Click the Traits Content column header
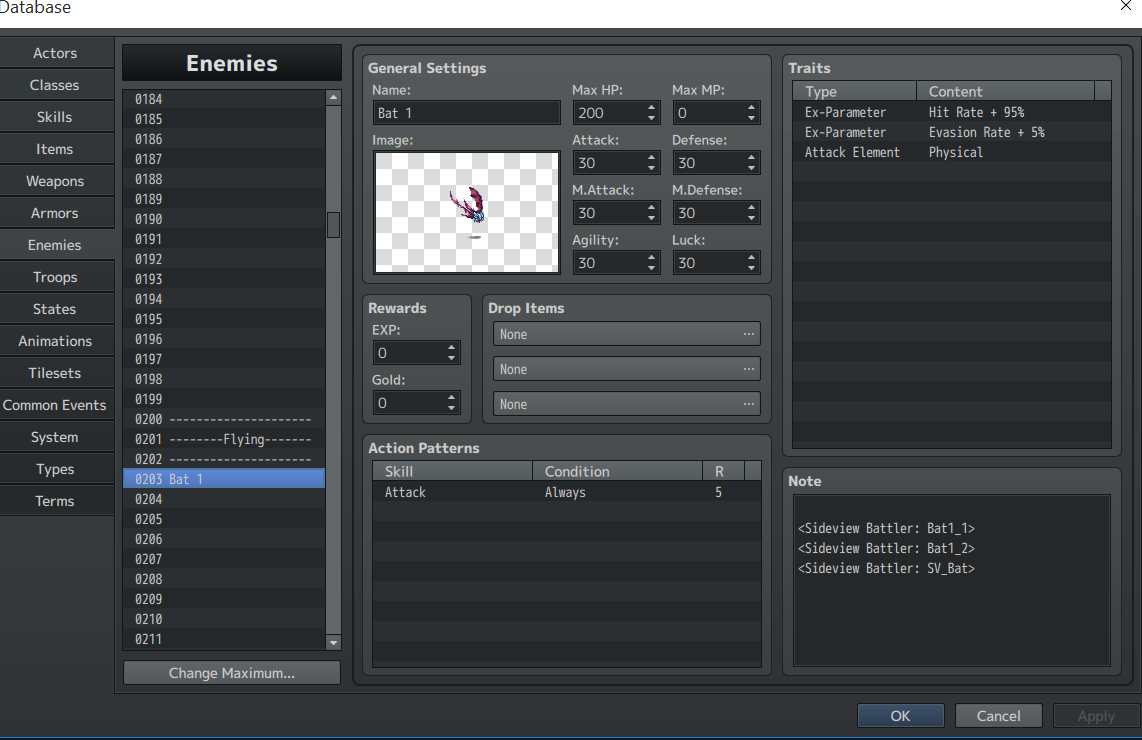Screen dimensions: 1142x740 tap(1006, 91)
